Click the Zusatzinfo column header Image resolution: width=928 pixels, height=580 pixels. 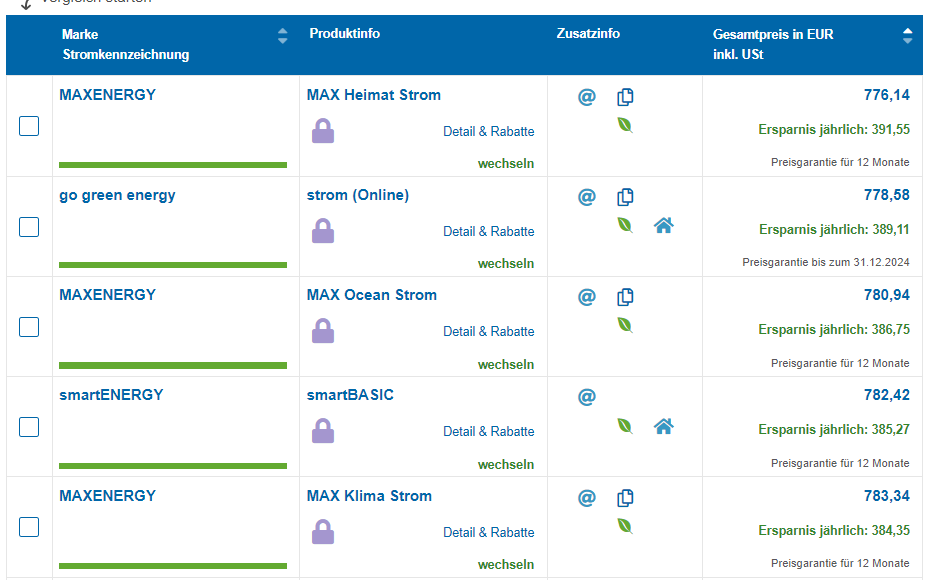coord(588,34)
